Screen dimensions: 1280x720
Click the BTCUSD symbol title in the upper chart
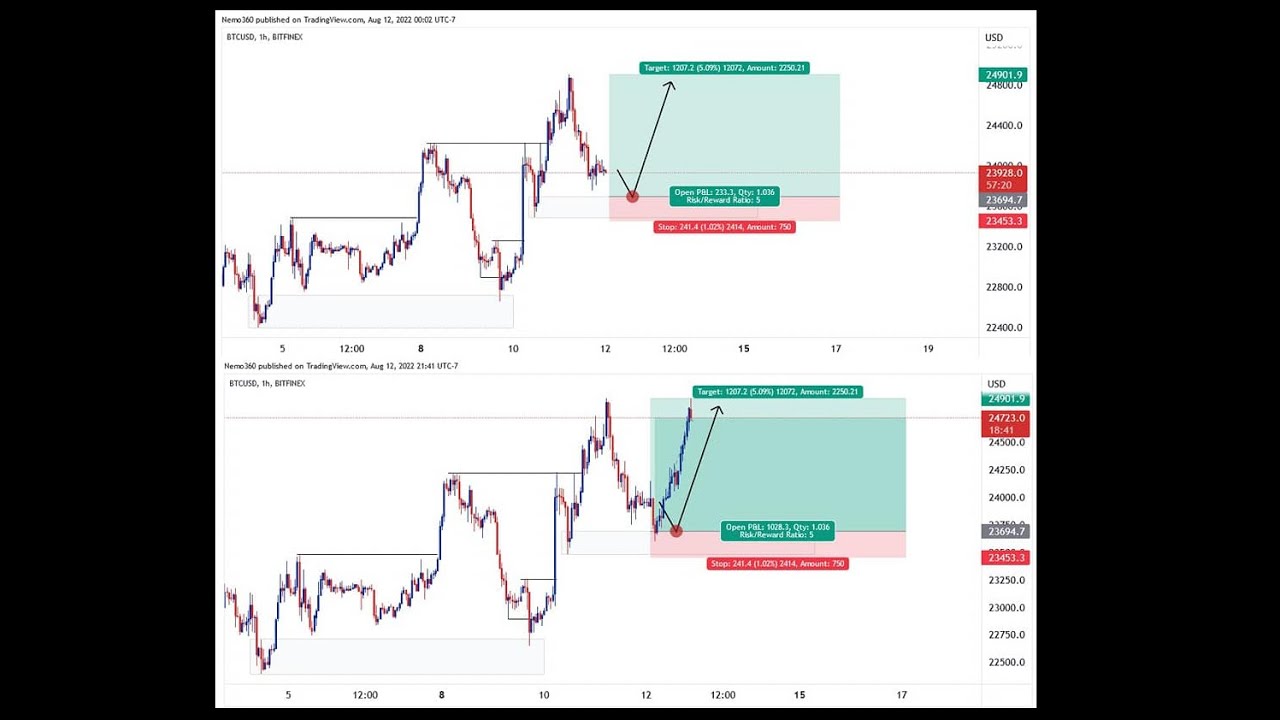[265, 37]
